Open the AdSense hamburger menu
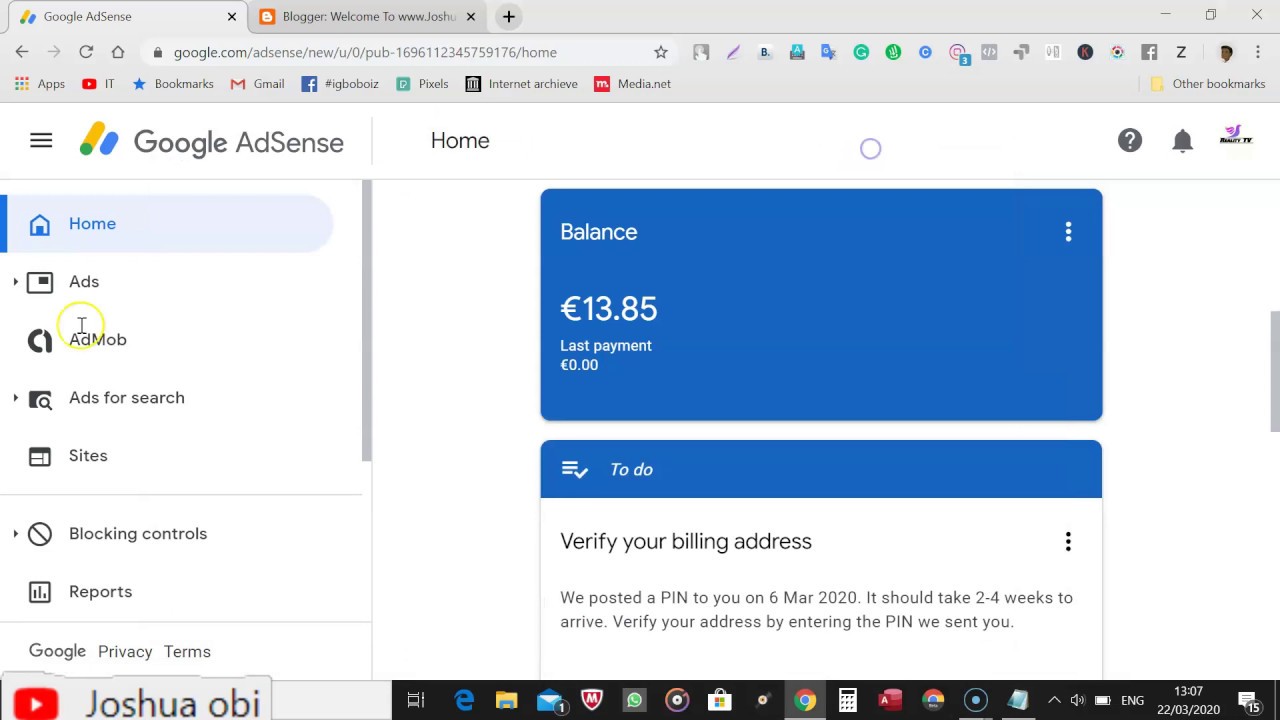The height and width of the screenshot is (720, 1280). click(41, 141)
